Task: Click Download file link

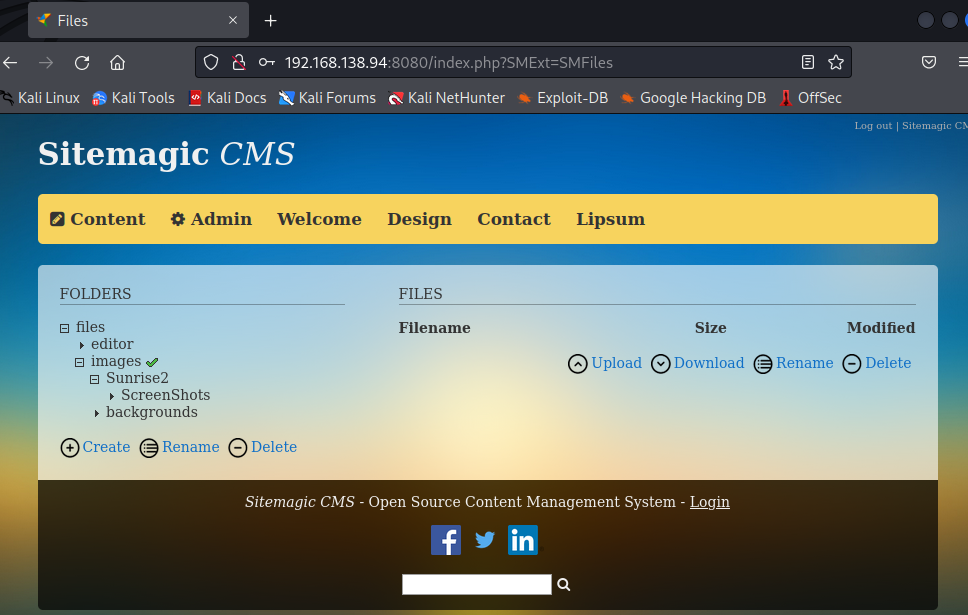Action: point(698,363)
